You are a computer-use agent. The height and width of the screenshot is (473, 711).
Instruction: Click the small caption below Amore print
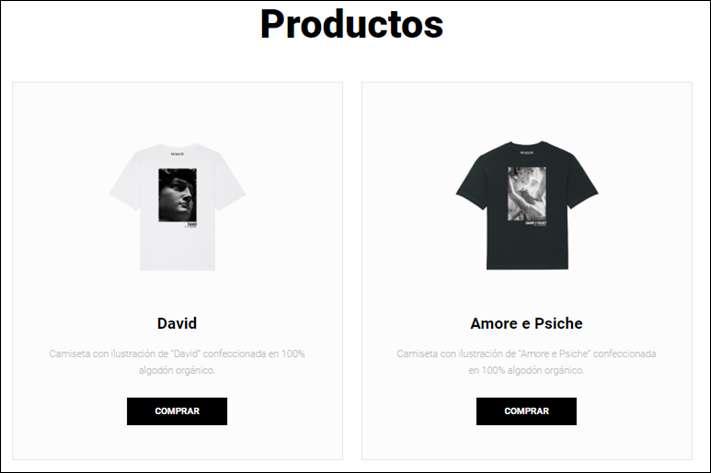pos(536,223)
